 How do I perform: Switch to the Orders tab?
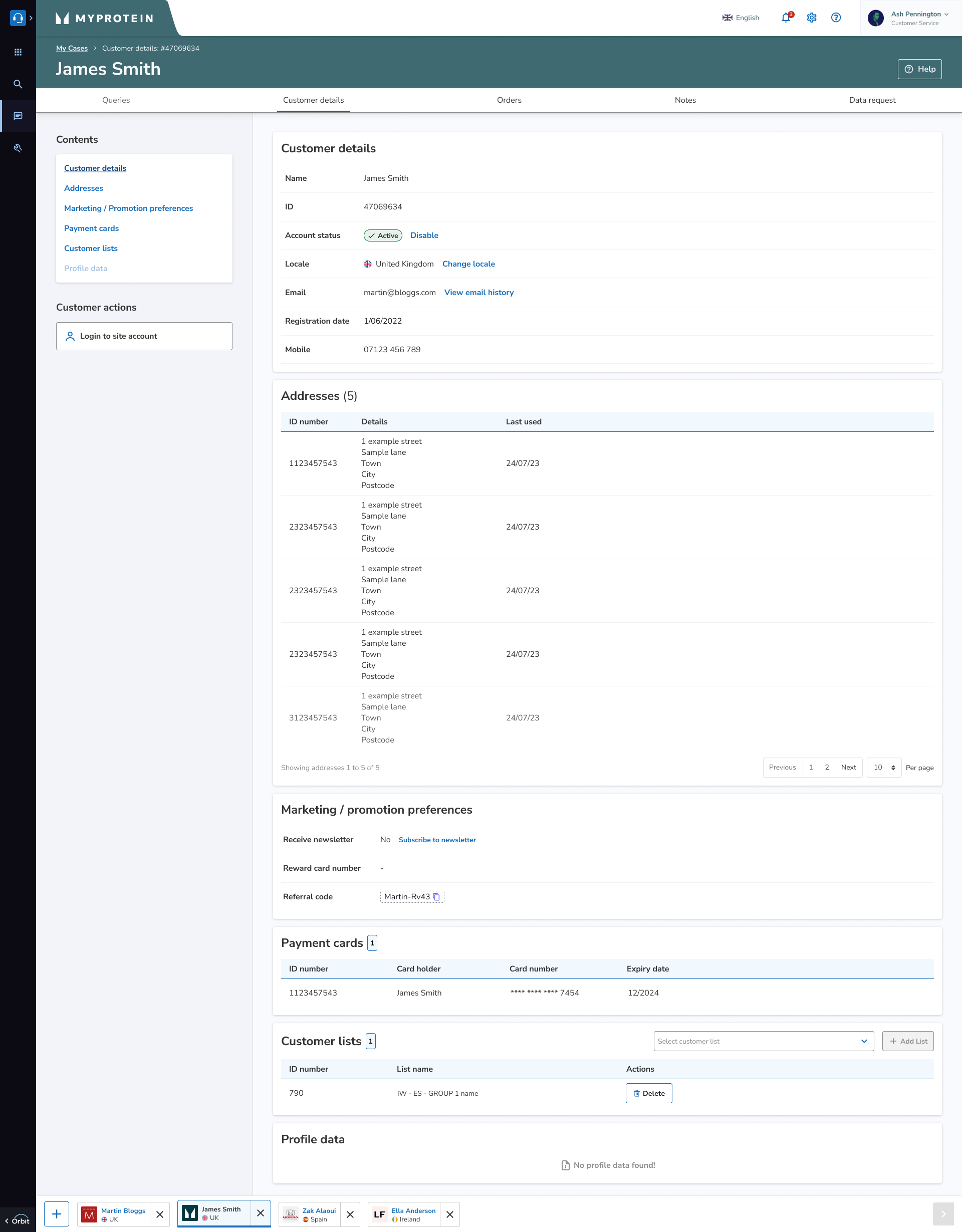[509, 100]
